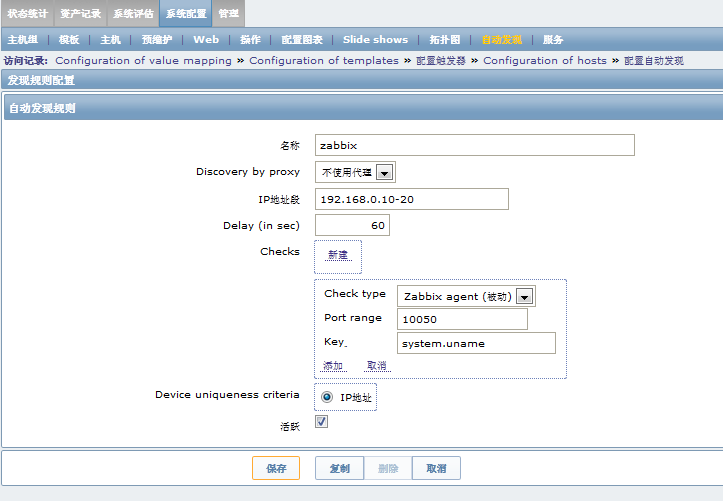
Task: Follow history link 配置触发器
Action: pyautogui.click(x=441, y=61)
